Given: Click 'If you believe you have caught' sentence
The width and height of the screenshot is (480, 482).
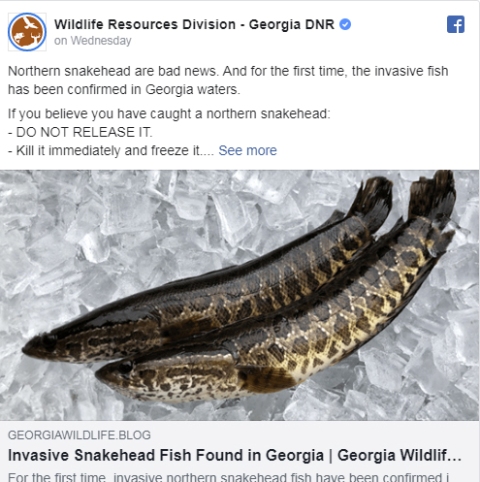Looking at the screenshot, I should pos(169,114).
